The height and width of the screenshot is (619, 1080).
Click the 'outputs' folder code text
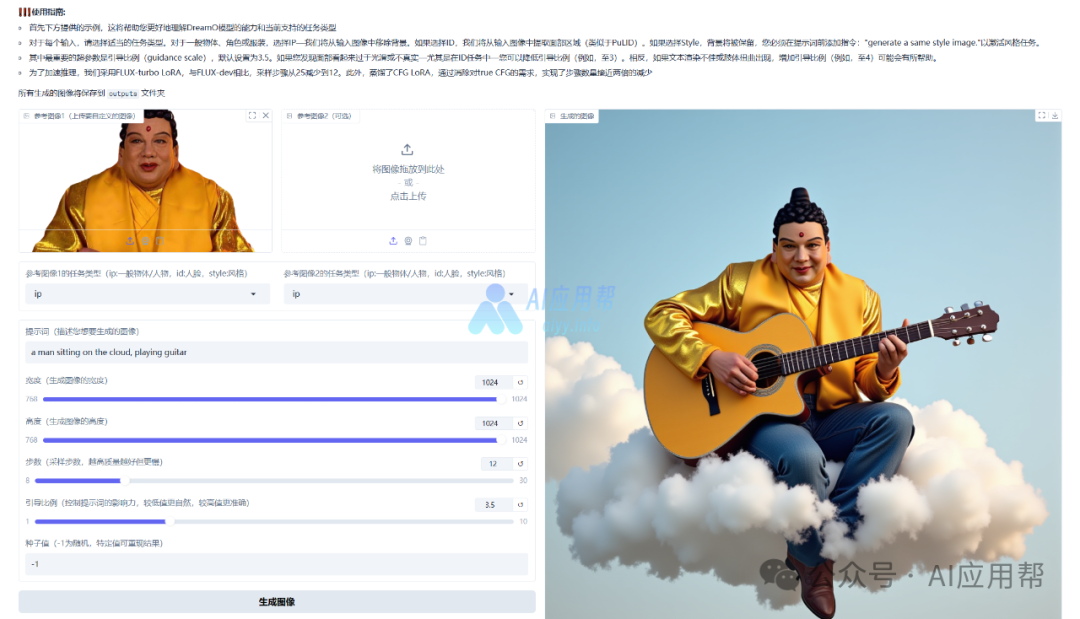click(x=123, y=94)
